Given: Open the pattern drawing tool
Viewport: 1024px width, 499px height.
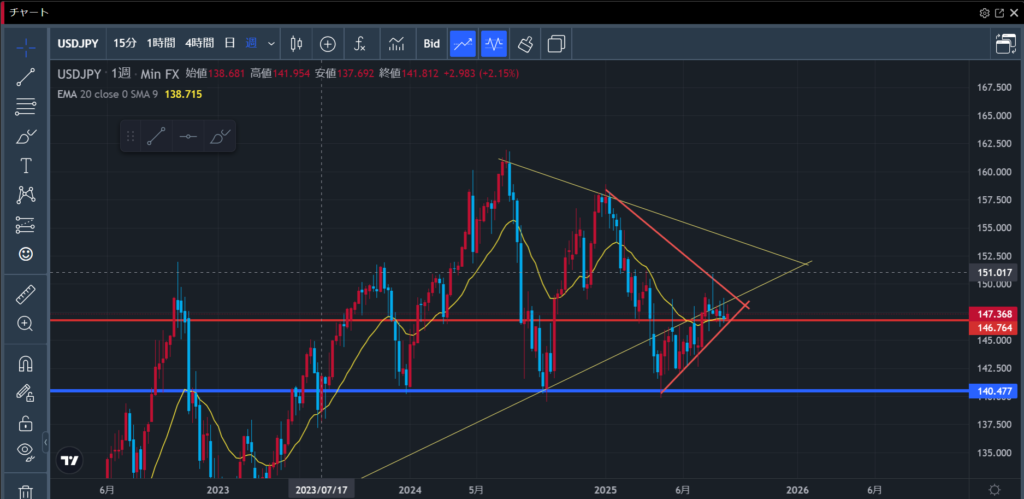Looking at the screenshot, I should tap(25, 195).
